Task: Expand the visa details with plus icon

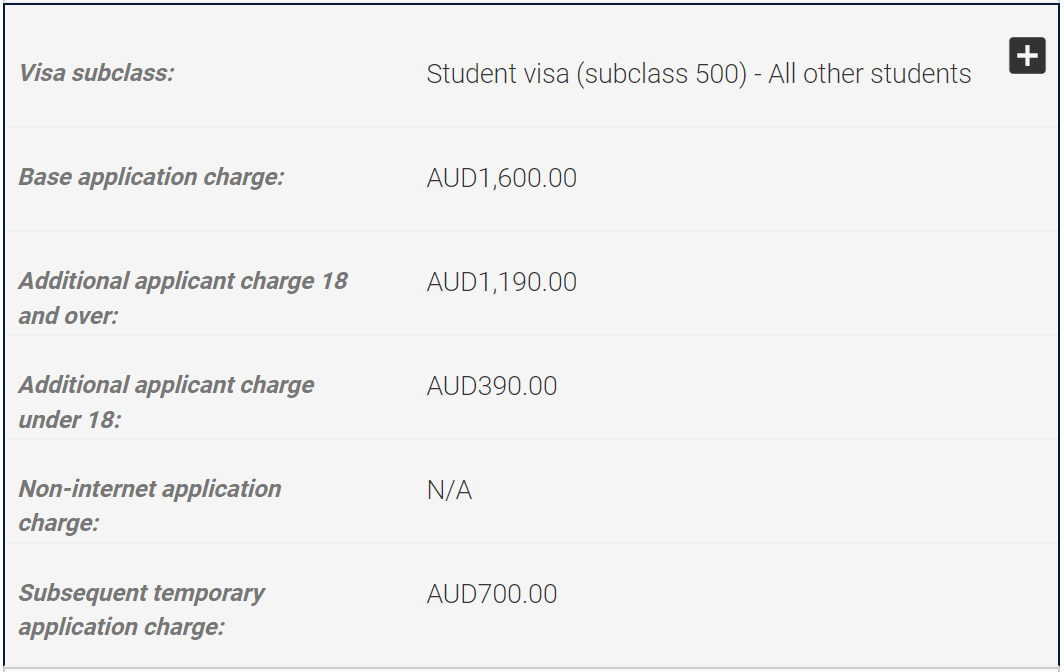Action: pyautogui.click(x=1027, y=55)
